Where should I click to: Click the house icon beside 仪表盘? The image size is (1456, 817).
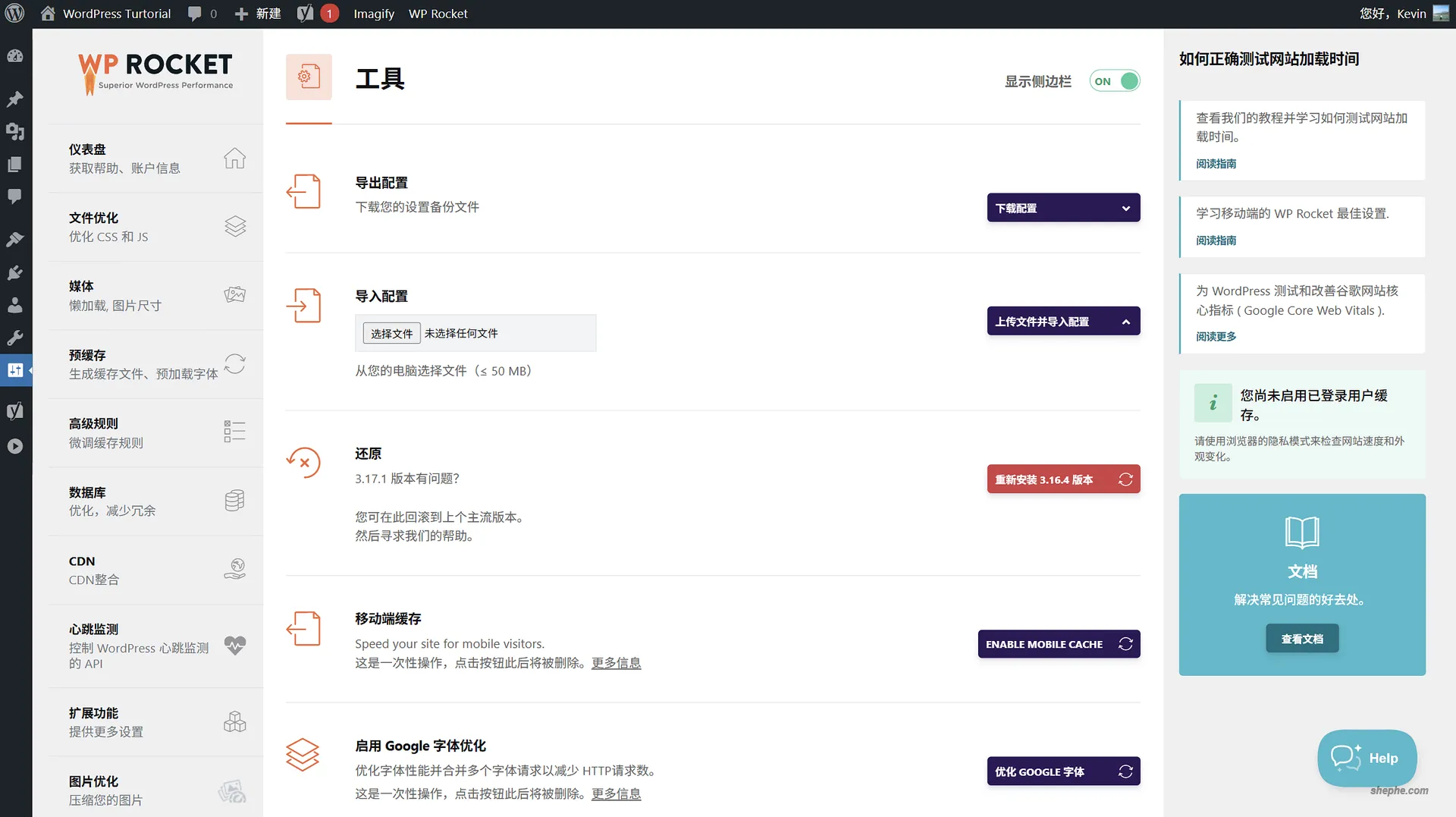tap(235, 159)
